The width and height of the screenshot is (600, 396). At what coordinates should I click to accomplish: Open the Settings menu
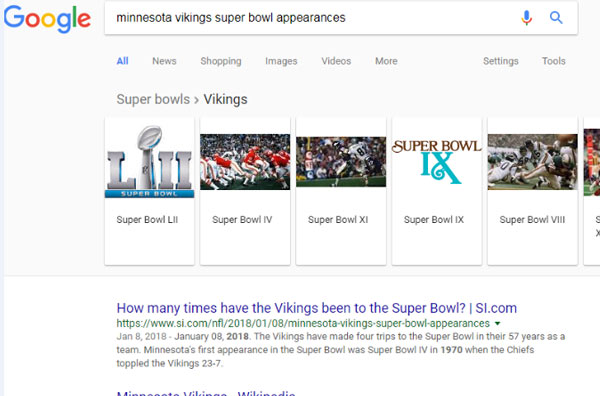click(x=501, y=61)
